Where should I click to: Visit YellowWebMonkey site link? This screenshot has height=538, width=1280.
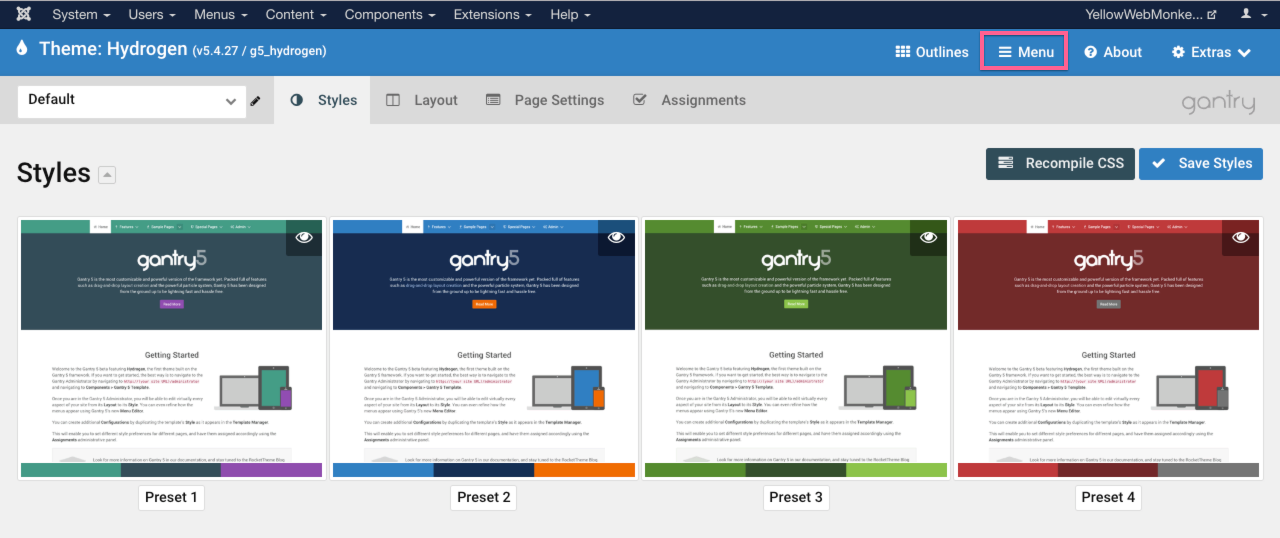[1151, 14]
